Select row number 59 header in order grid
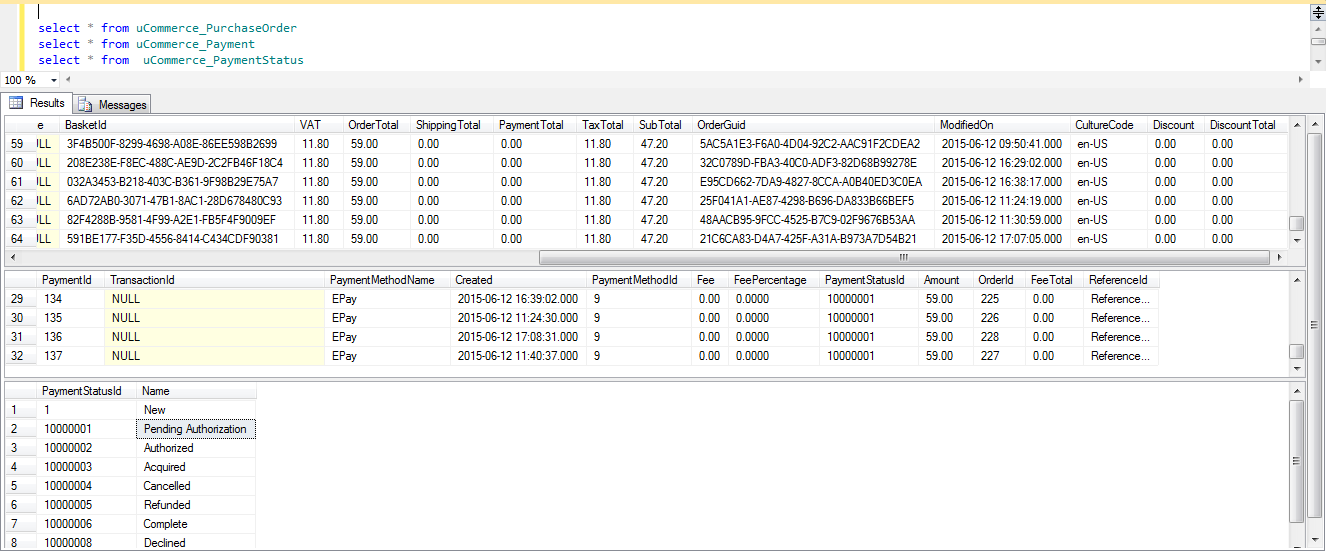 [20, 144]
